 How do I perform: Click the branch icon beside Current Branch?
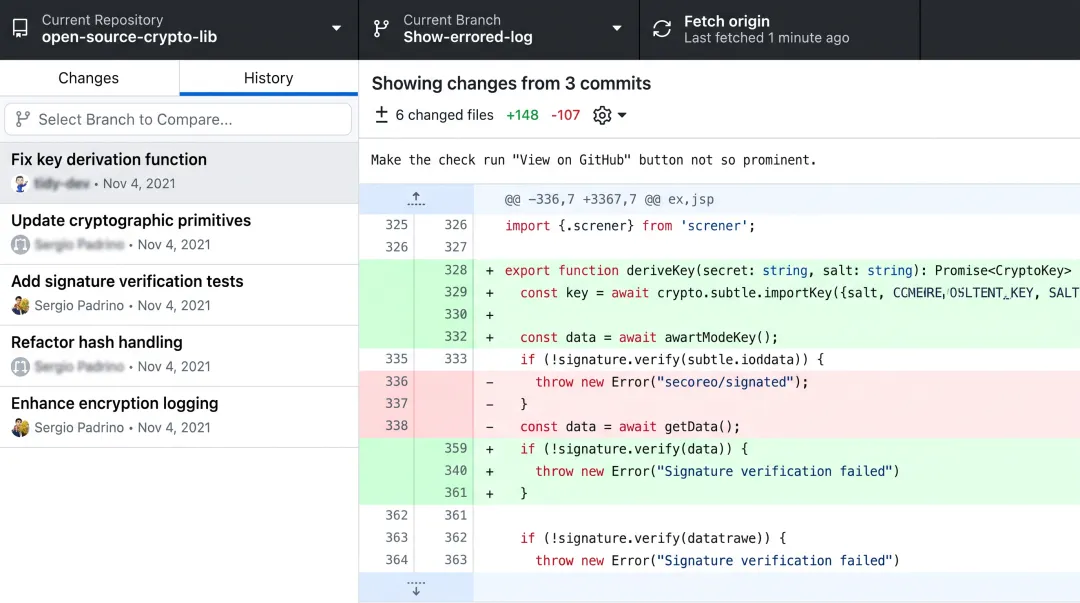tap(381, 28)
